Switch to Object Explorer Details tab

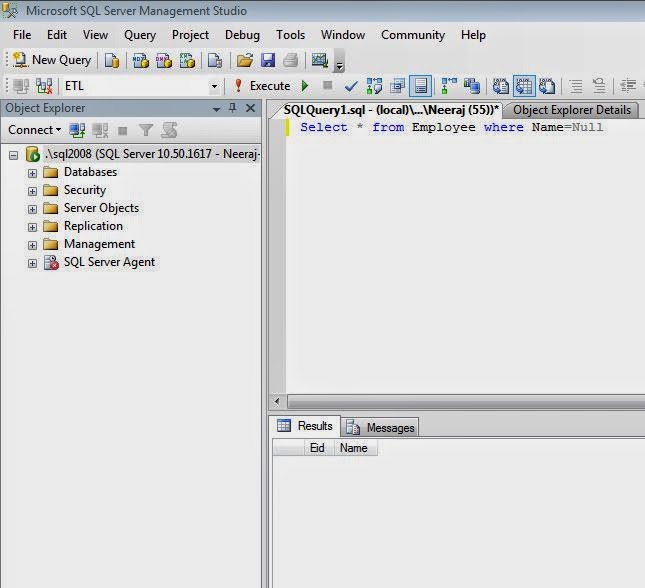(572, 110)
